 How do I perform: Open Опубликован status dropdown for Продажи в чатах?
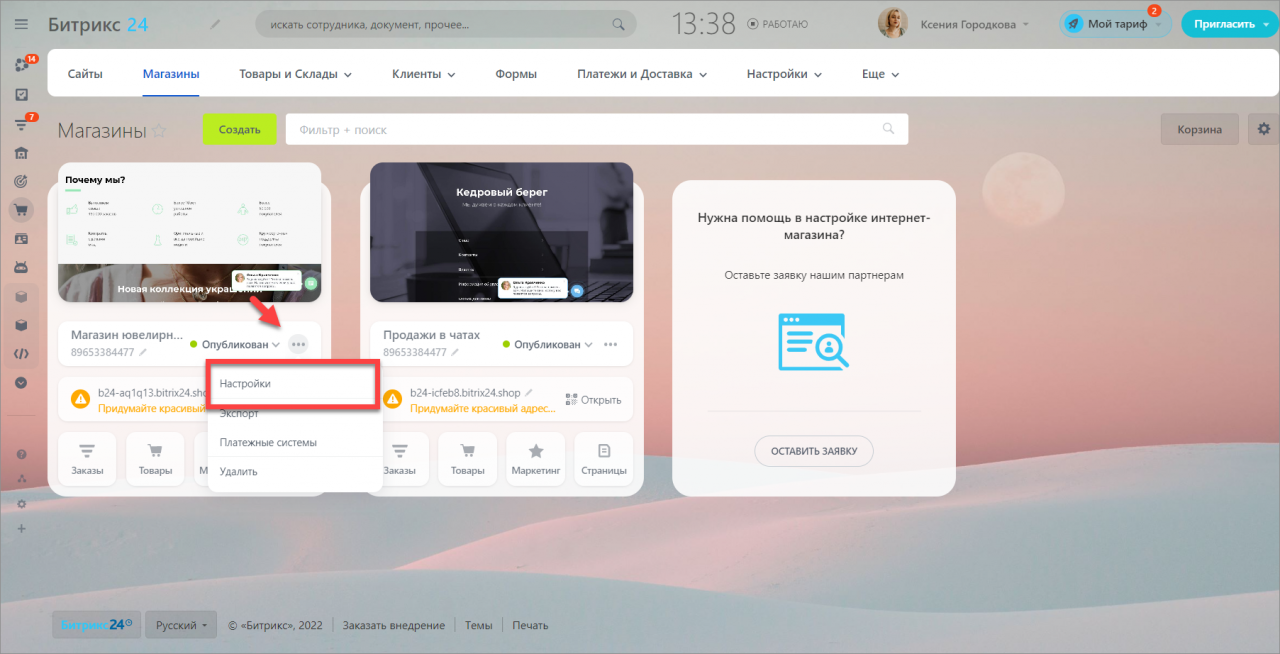tap(548, 344)
